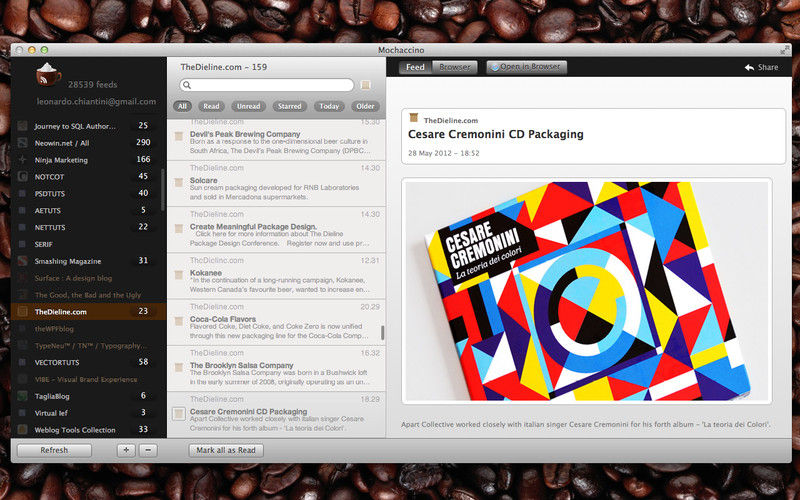
Task: Open Devil's Peak Brewing Company article
Action: (276, 139)
